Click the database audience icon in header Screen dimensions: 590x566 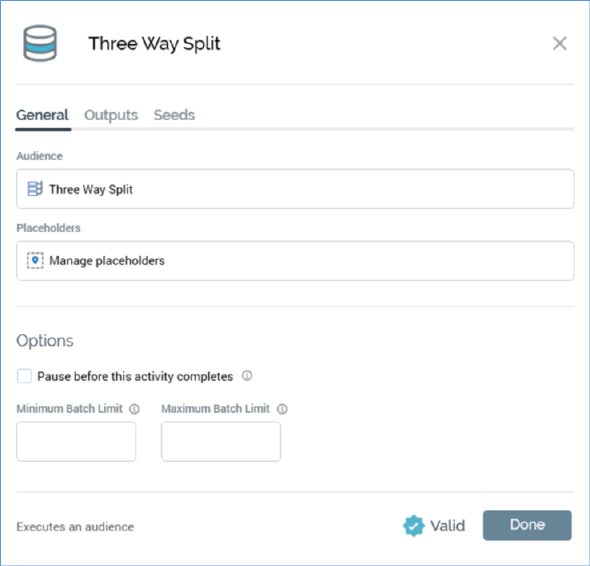(x=40, y=43)
